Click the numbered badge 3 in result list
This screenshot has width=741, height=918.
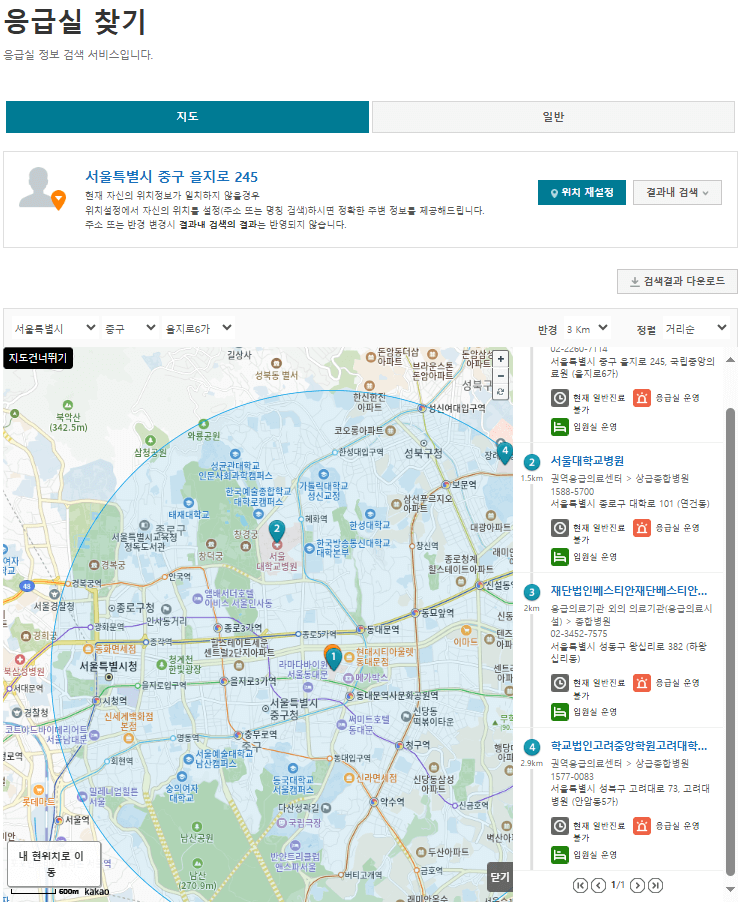pyautogui.click(x=531, y=592)
